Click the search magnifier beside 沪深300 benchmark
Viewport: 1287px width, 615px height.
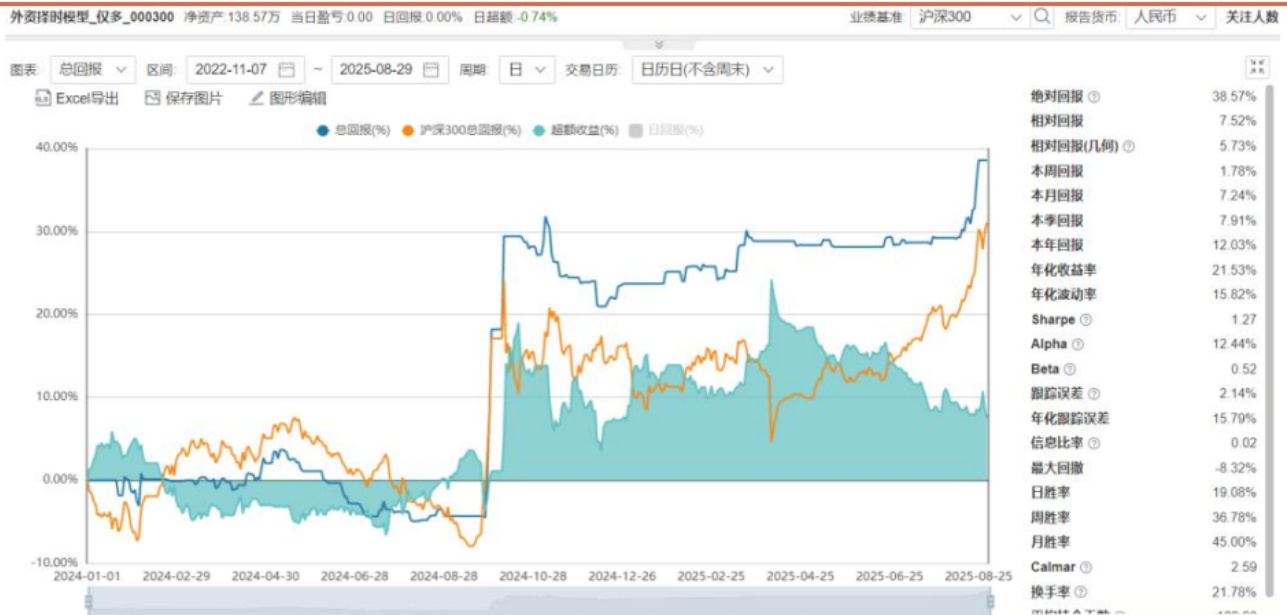pos(1042,17)
